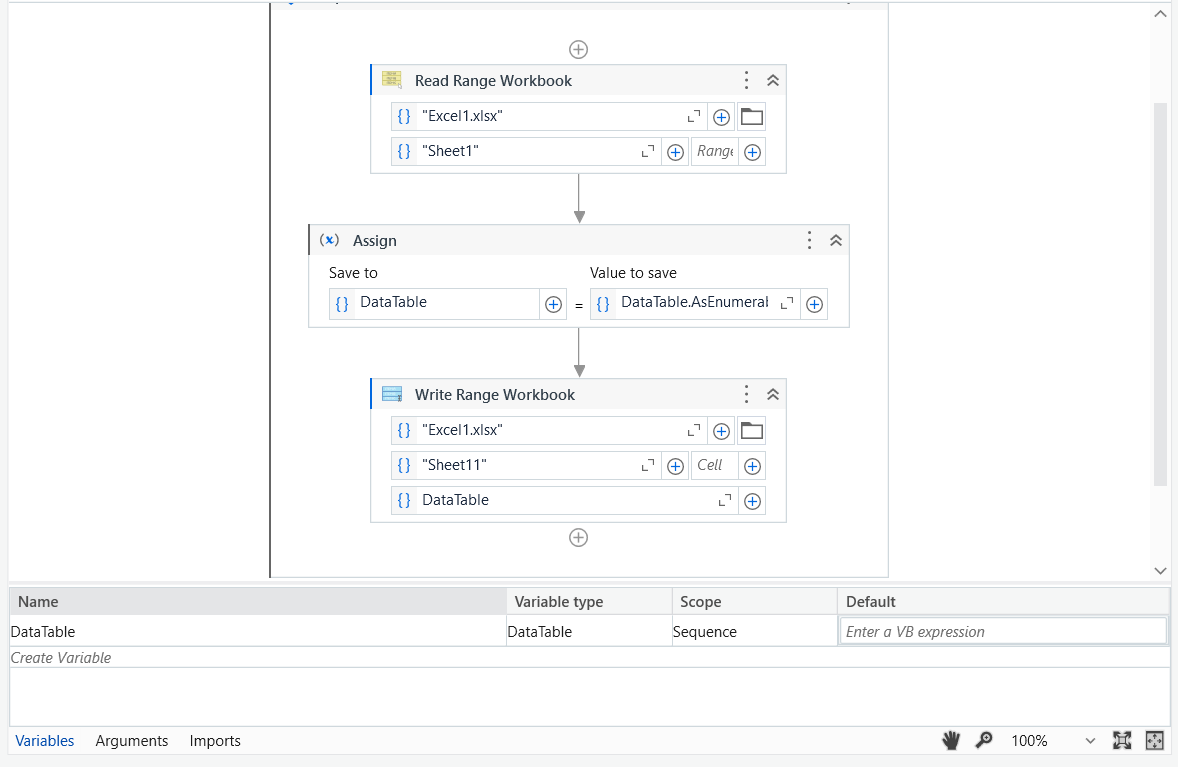
Task: Click the designer vertical scrollbar
Action: coord(1161,293)
